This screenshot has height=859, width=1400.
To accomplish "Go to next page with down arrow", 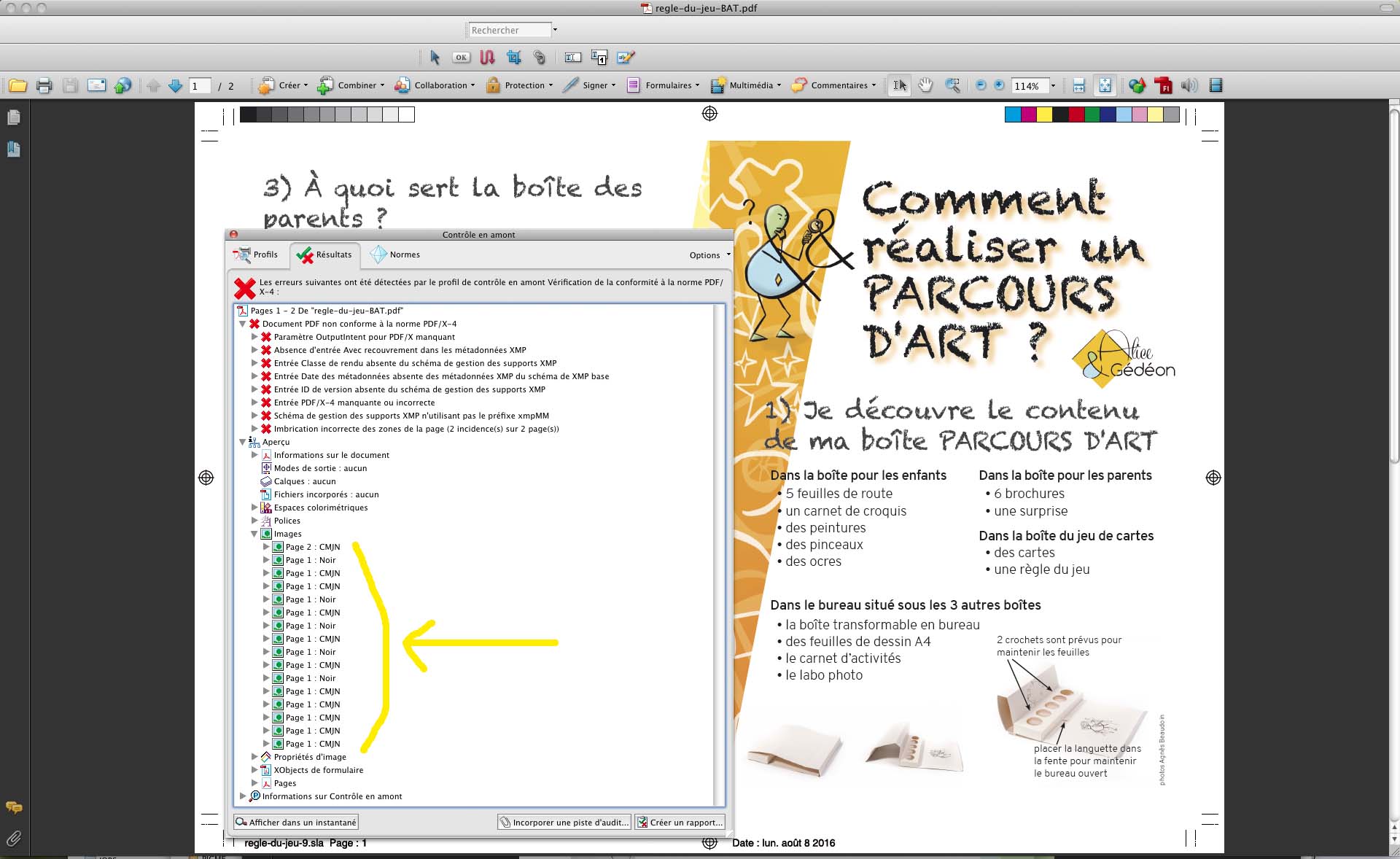I will [x=175, y=85].
